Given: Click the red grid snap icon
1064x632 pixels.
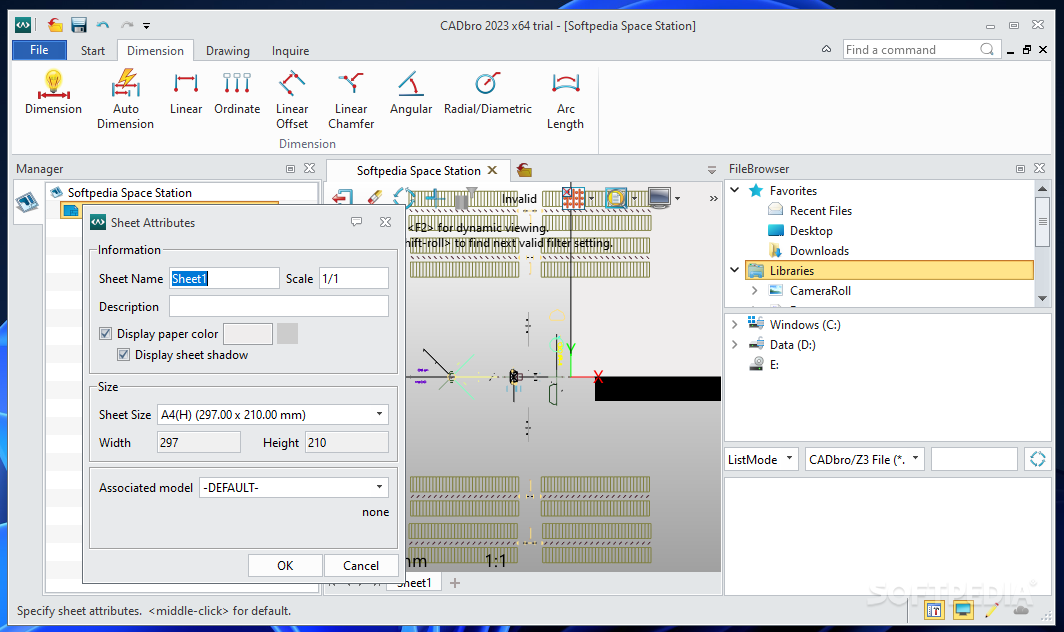Looking at the screenshot, I should [x=573, y=198].
